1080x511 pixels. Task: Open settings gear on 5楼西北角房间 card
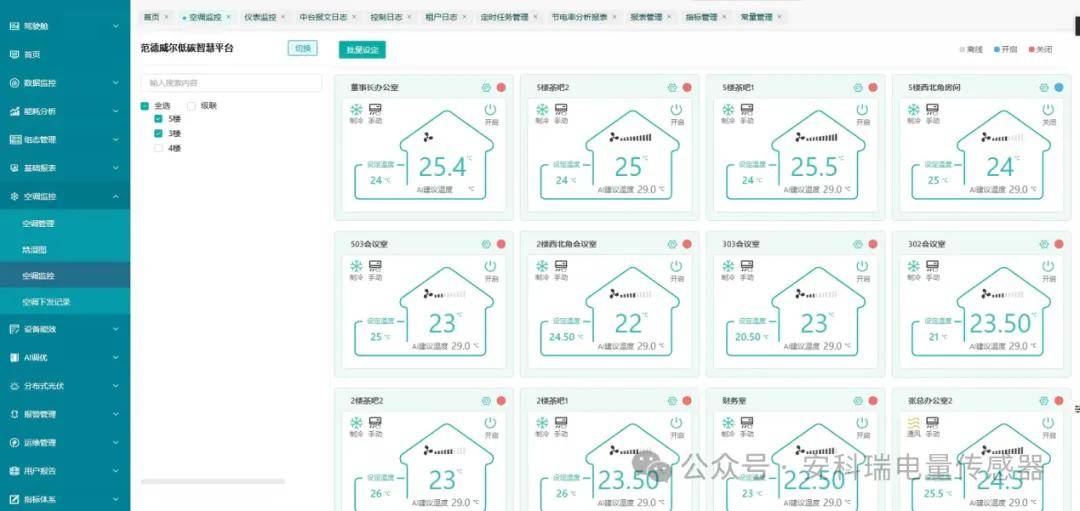1044,87
